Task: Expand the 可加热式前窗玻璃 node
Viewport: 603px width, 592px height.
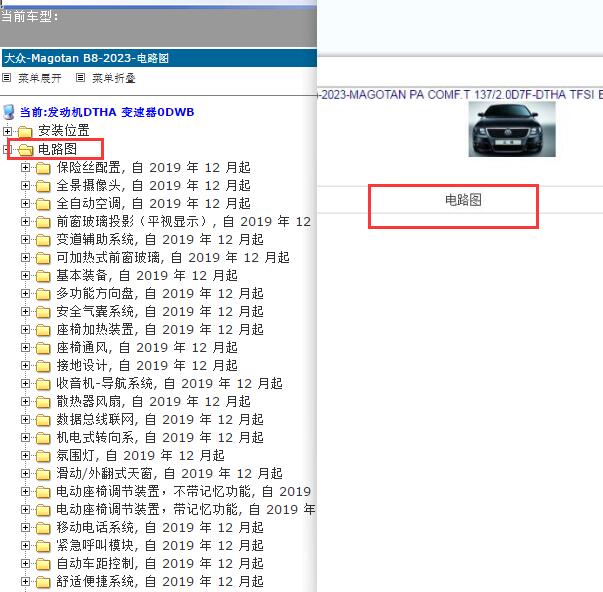Action: [x=25, y=257]
